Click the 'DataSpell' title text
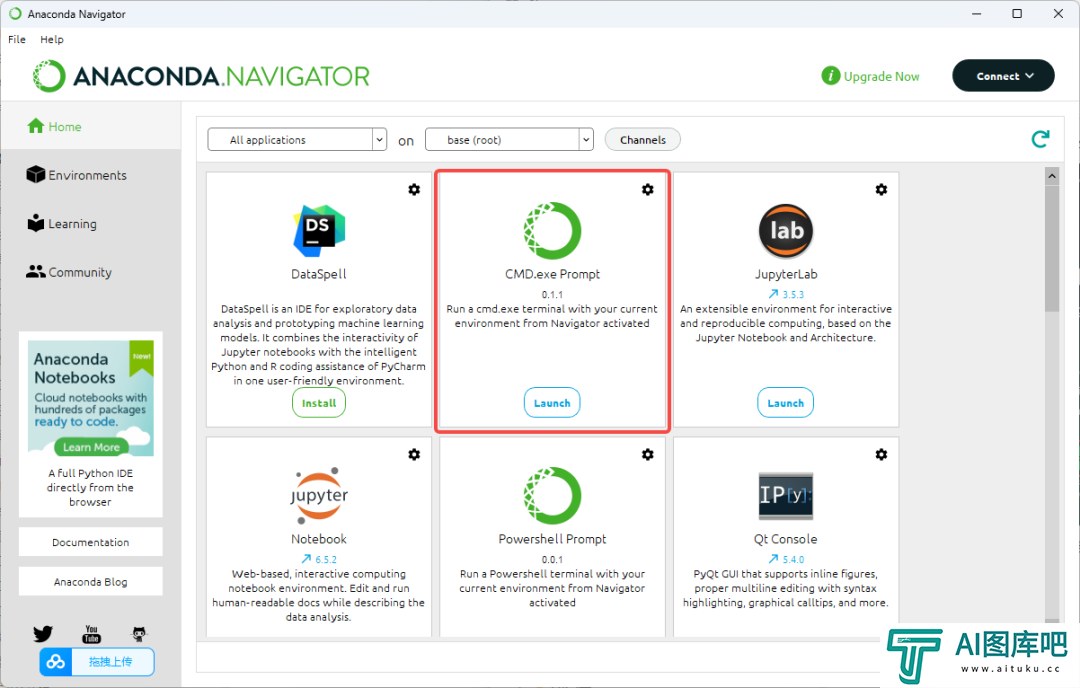 pos(319,274)
